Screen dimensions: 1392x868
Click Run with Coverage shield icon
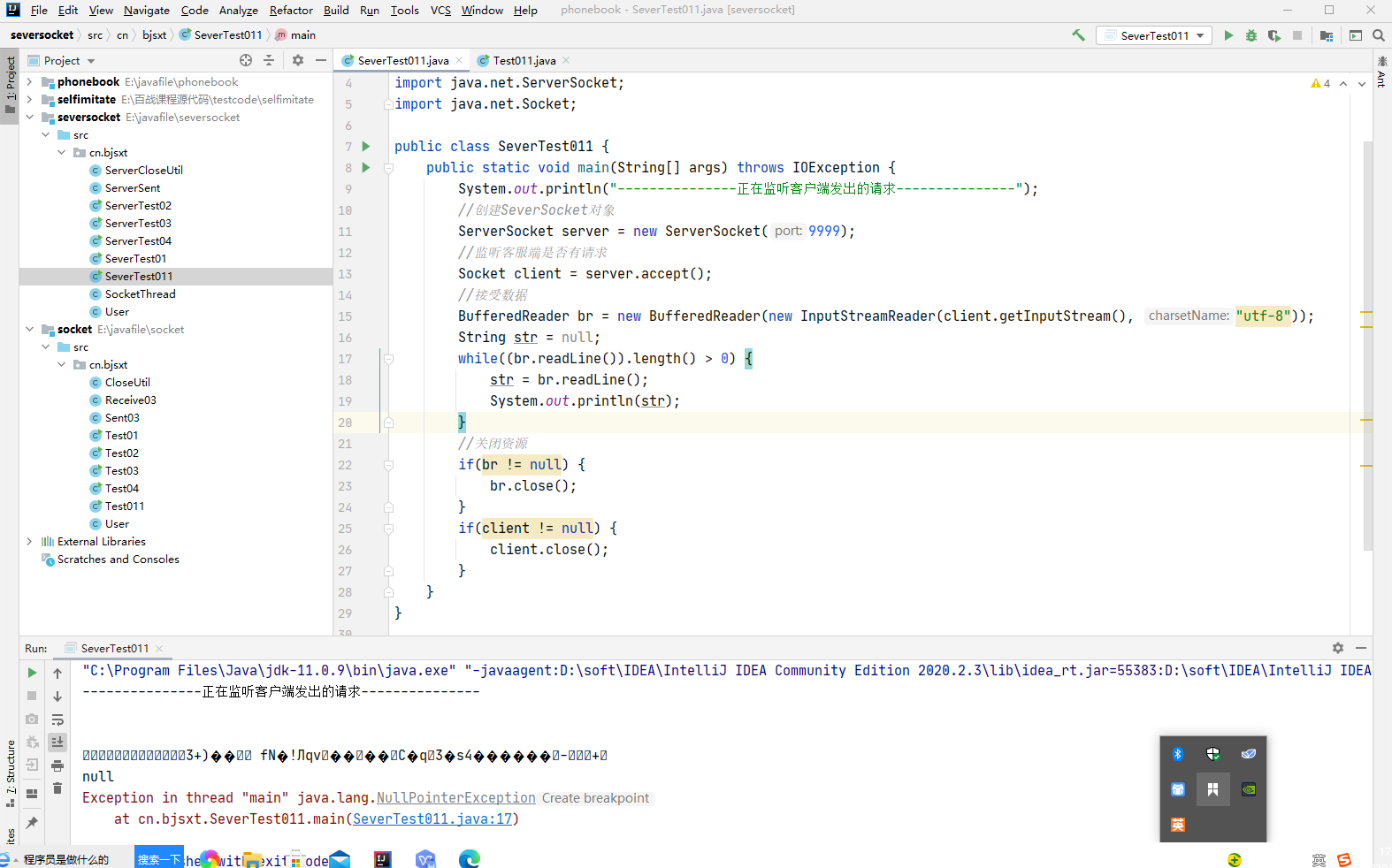[x=1274, y=35]
